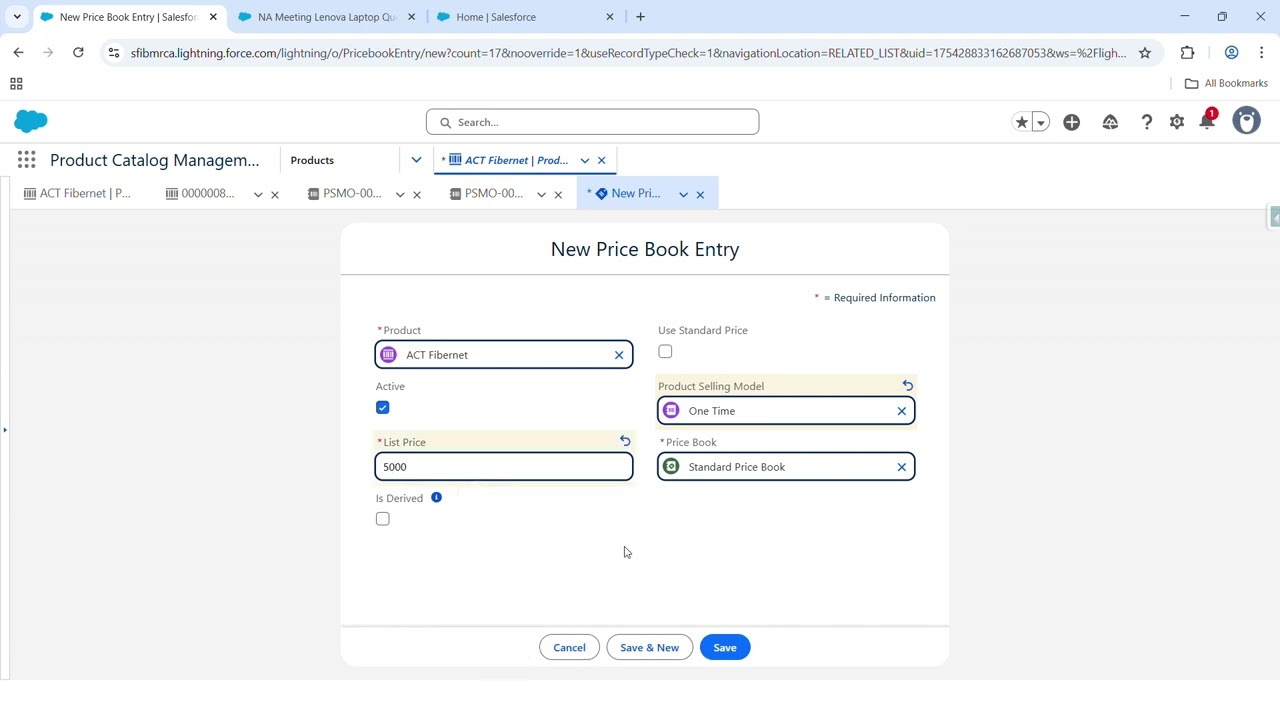1280x720 pixels.
Task: Open the 0000008... subtab dropdown
Action: [258, 194]
